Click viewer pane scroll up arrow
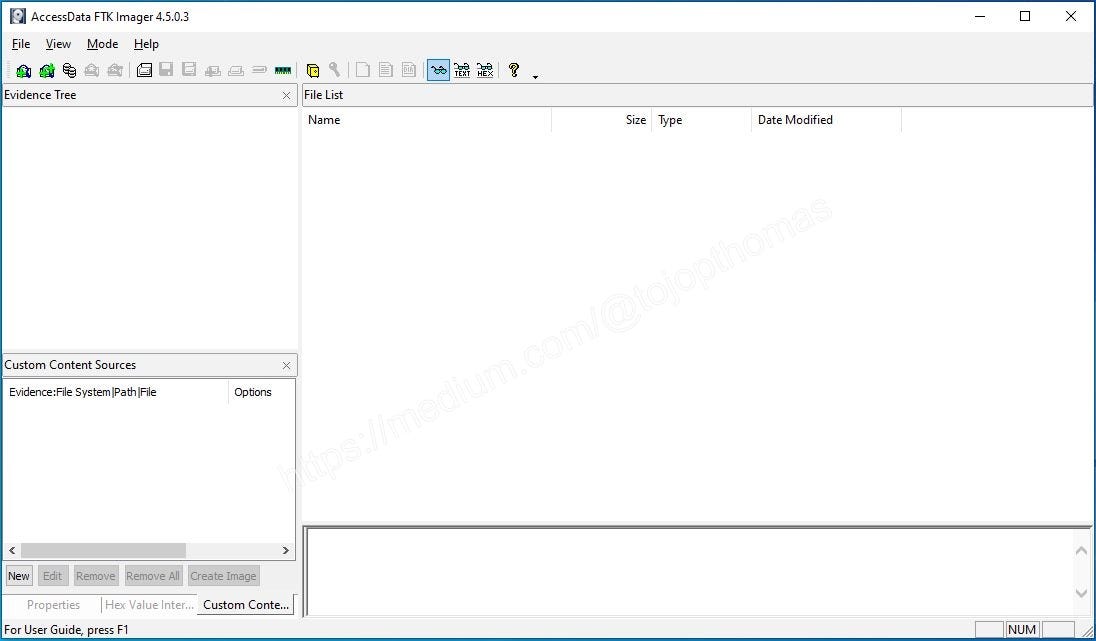Viewport: 1096px width, 641px height. click(x=1081, y=551)
